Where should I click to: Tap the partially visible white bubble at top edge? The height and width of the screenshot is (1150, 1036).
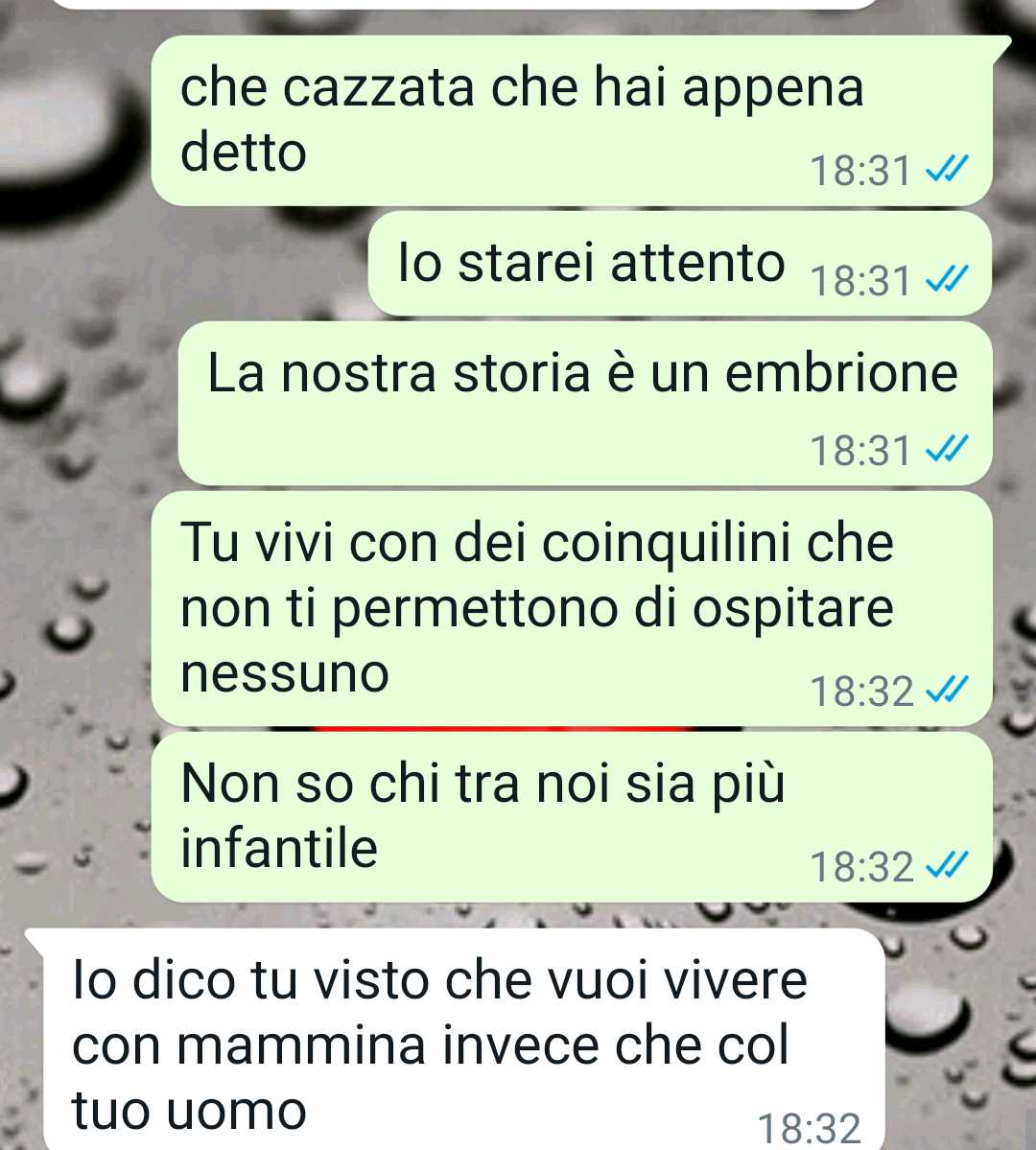pyautogui.click(x=466, y=4)
